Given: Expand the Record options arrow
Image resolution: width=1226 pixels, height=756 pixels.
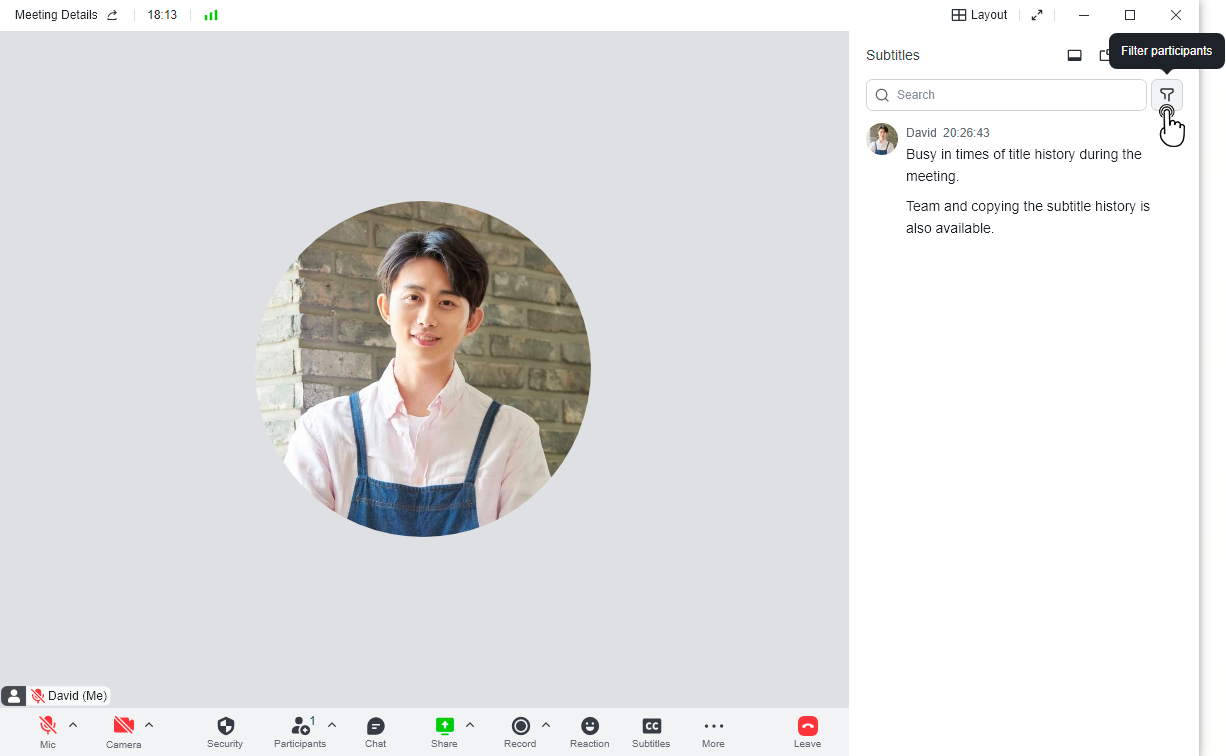Looking at the screenshot, I should tap(546, 725).
